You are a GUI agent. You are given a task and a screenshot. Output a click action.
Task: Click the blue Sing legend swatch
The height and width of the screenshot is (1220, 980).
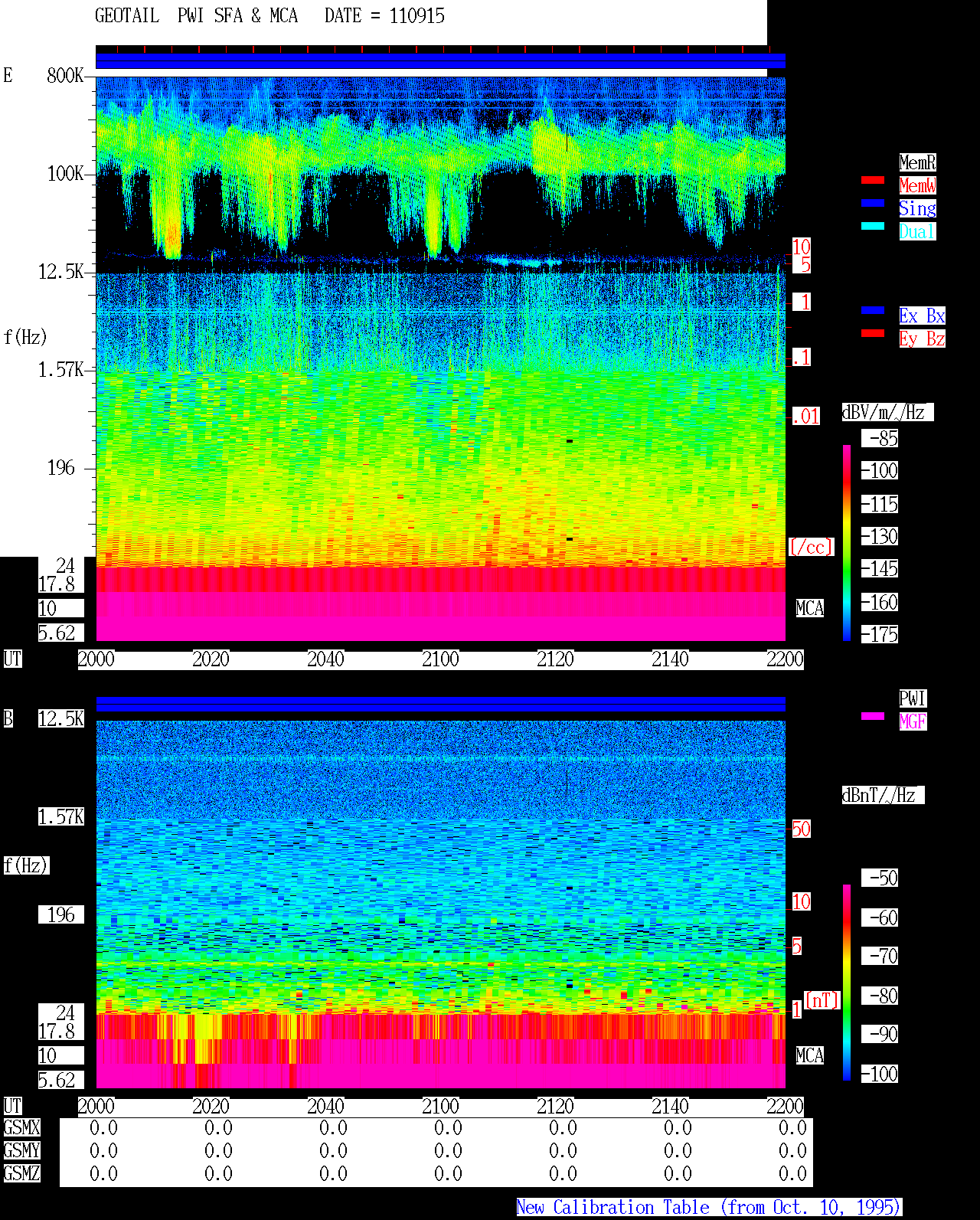coord(873,203)
